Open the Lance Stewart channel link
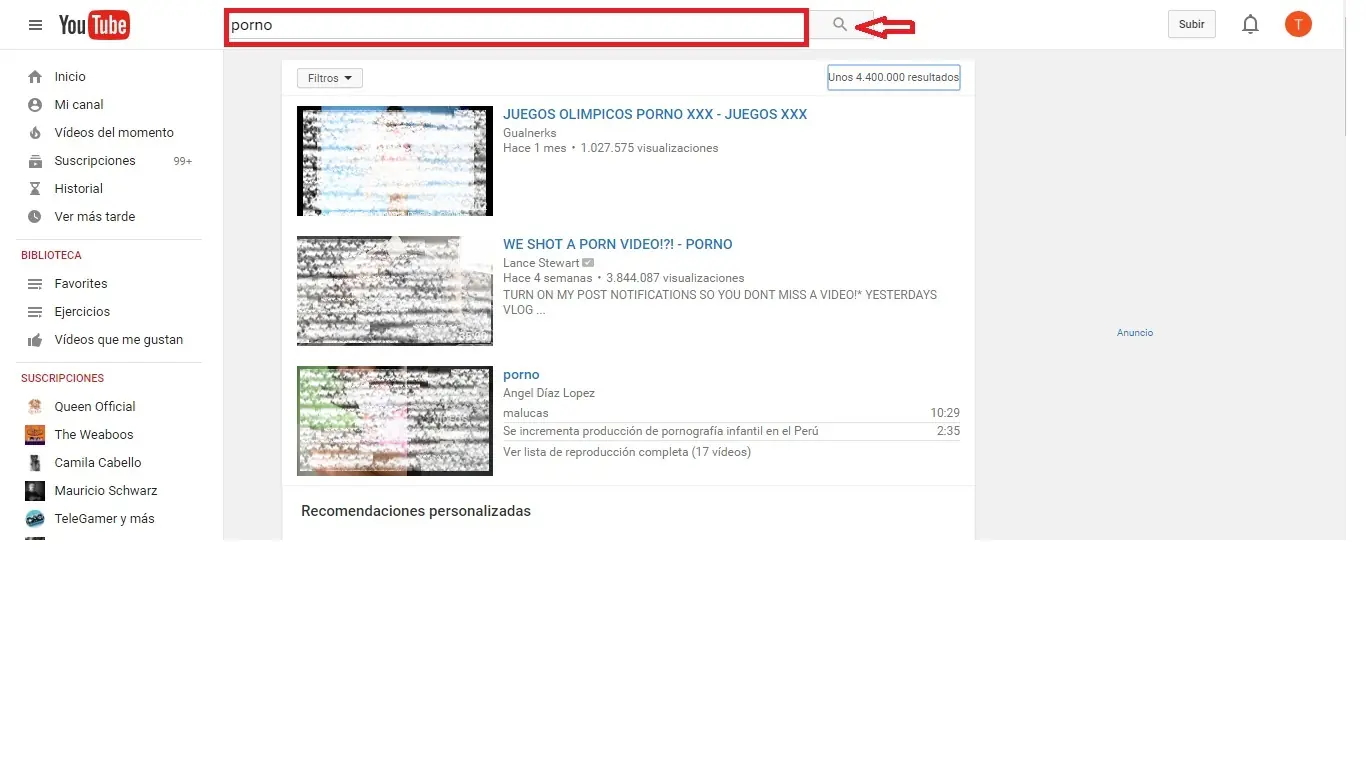The image size is (1366, 768). pos(541,263)
